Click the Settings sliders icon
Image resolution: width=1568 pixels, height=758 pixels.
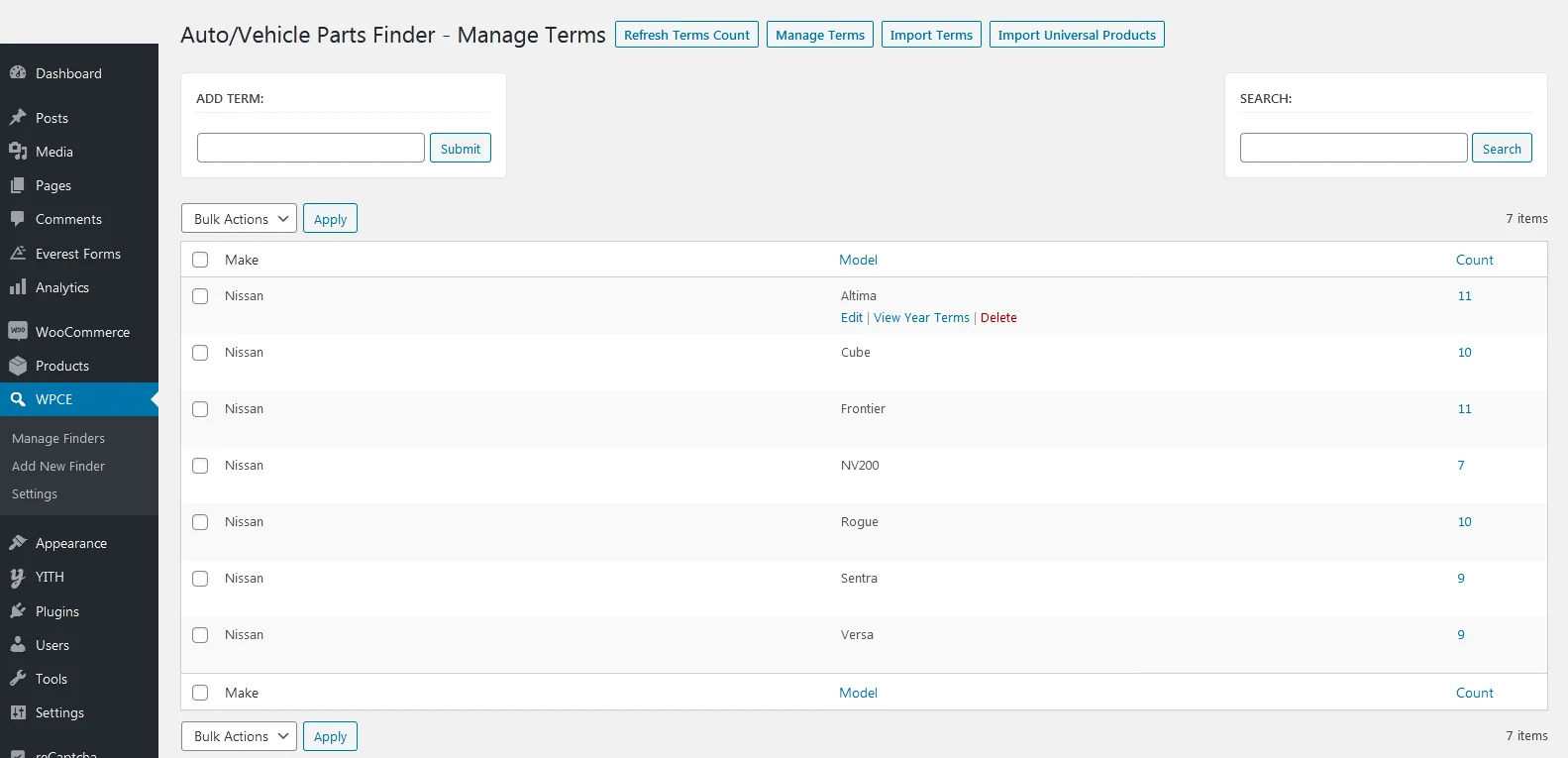(x=18, y=712)
